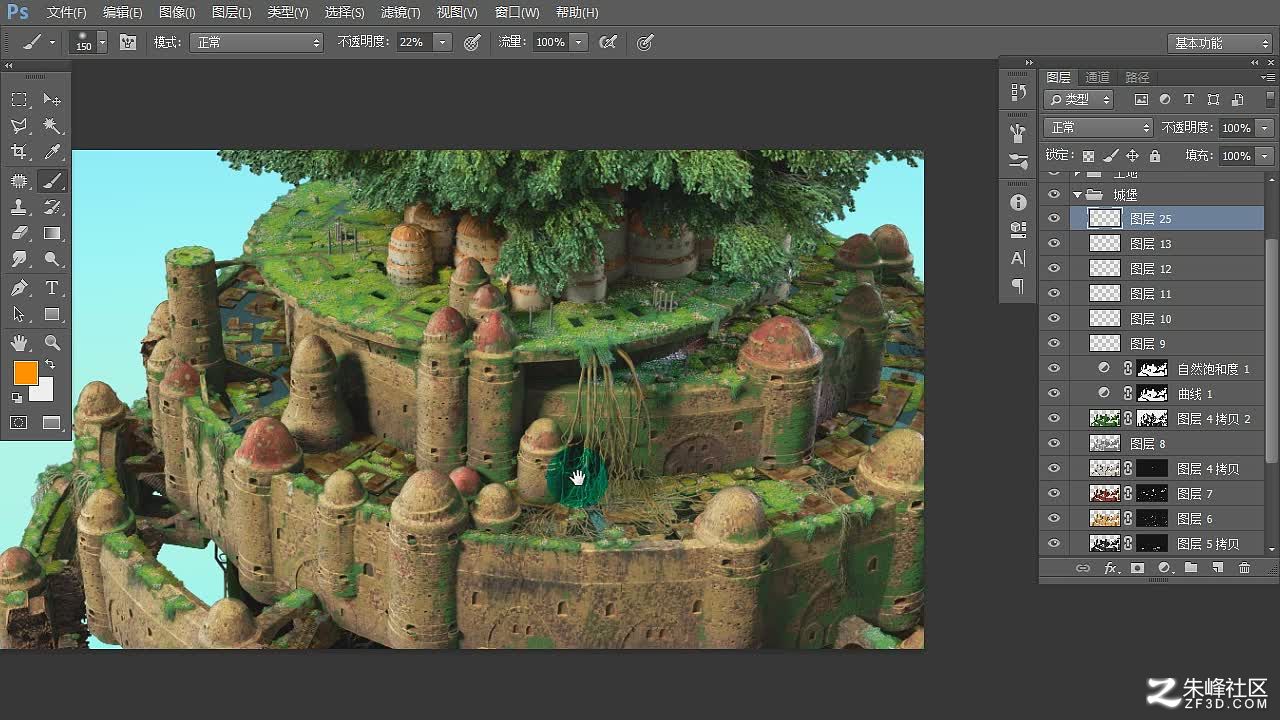Screen dimensions: 1280x720
Task: Select the Gradient tool
Action: [52, 233]
